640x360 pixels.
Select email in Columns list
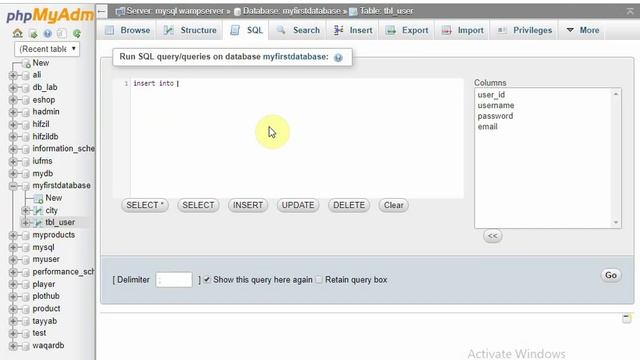(x=487, y=127)
